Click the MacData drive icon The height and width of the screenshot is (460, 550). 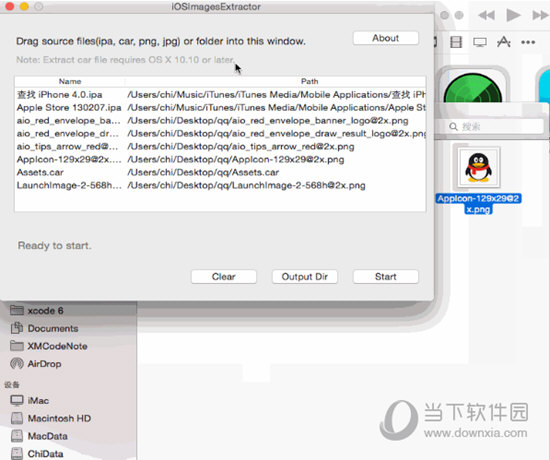pos(17,436)
